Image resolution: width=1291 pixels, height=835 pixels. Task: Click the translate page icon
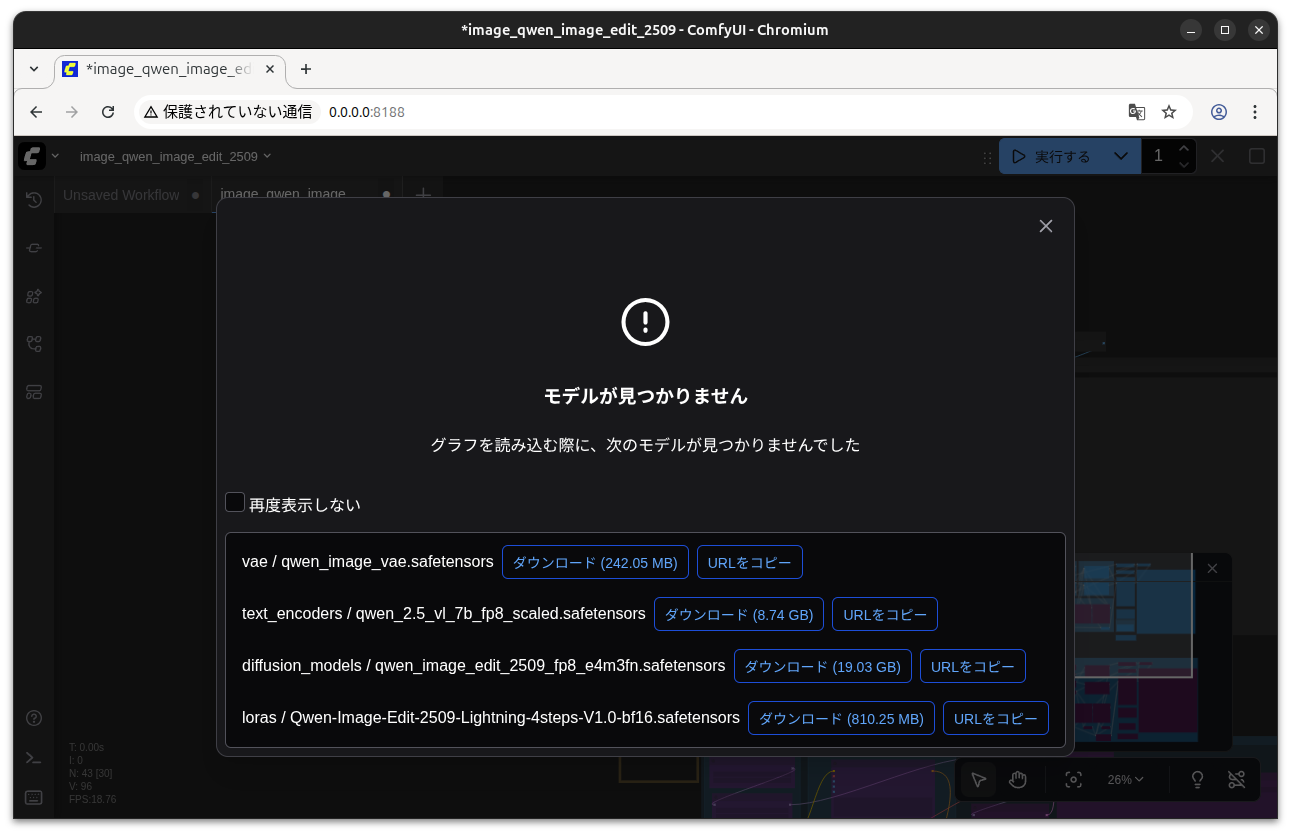(1137, 112)
